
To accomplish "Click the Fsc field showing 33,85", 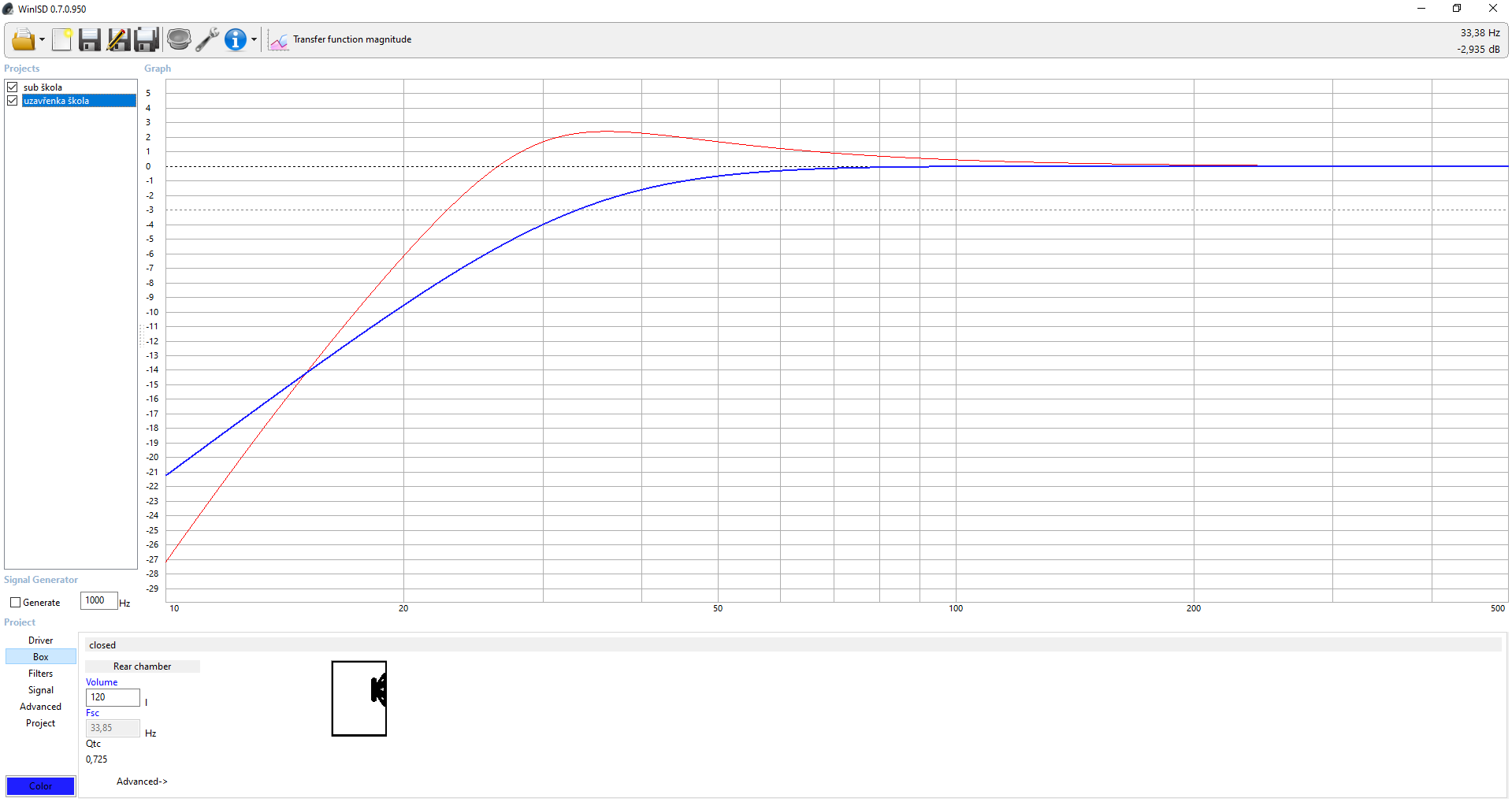I will tap(113, 728).
